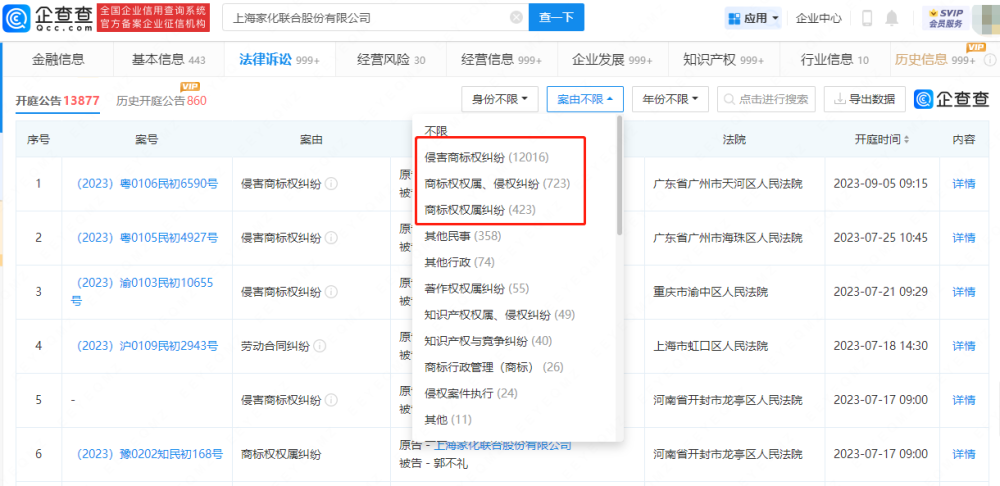Open case (2023)豫0202知民初168号
This screenshot has width=1000, height=486.
tap(150, 454)
